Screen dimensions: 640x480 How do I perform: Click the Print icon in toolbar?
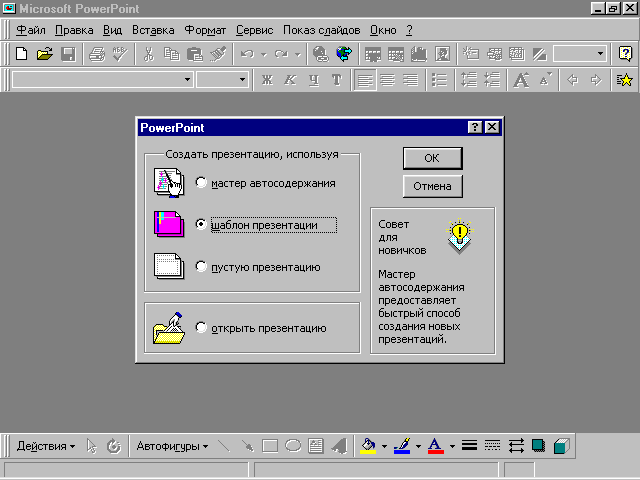(97, 54)
